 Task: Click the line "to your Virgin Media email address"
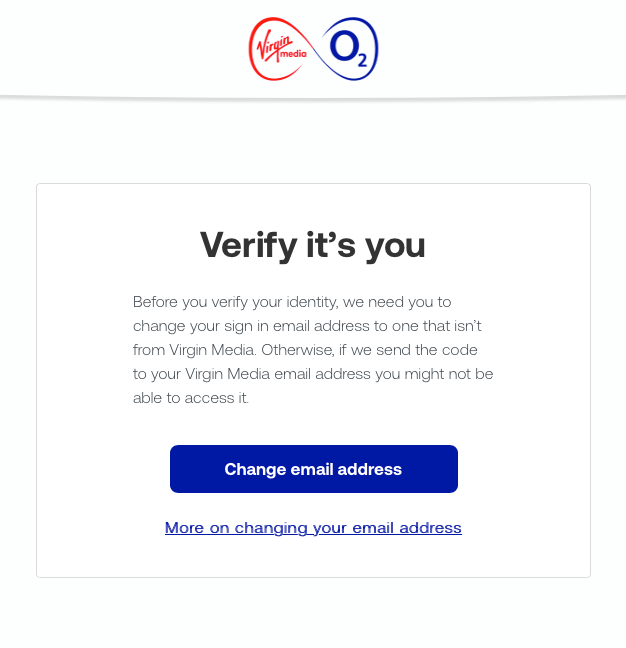[x=313, y=374]
